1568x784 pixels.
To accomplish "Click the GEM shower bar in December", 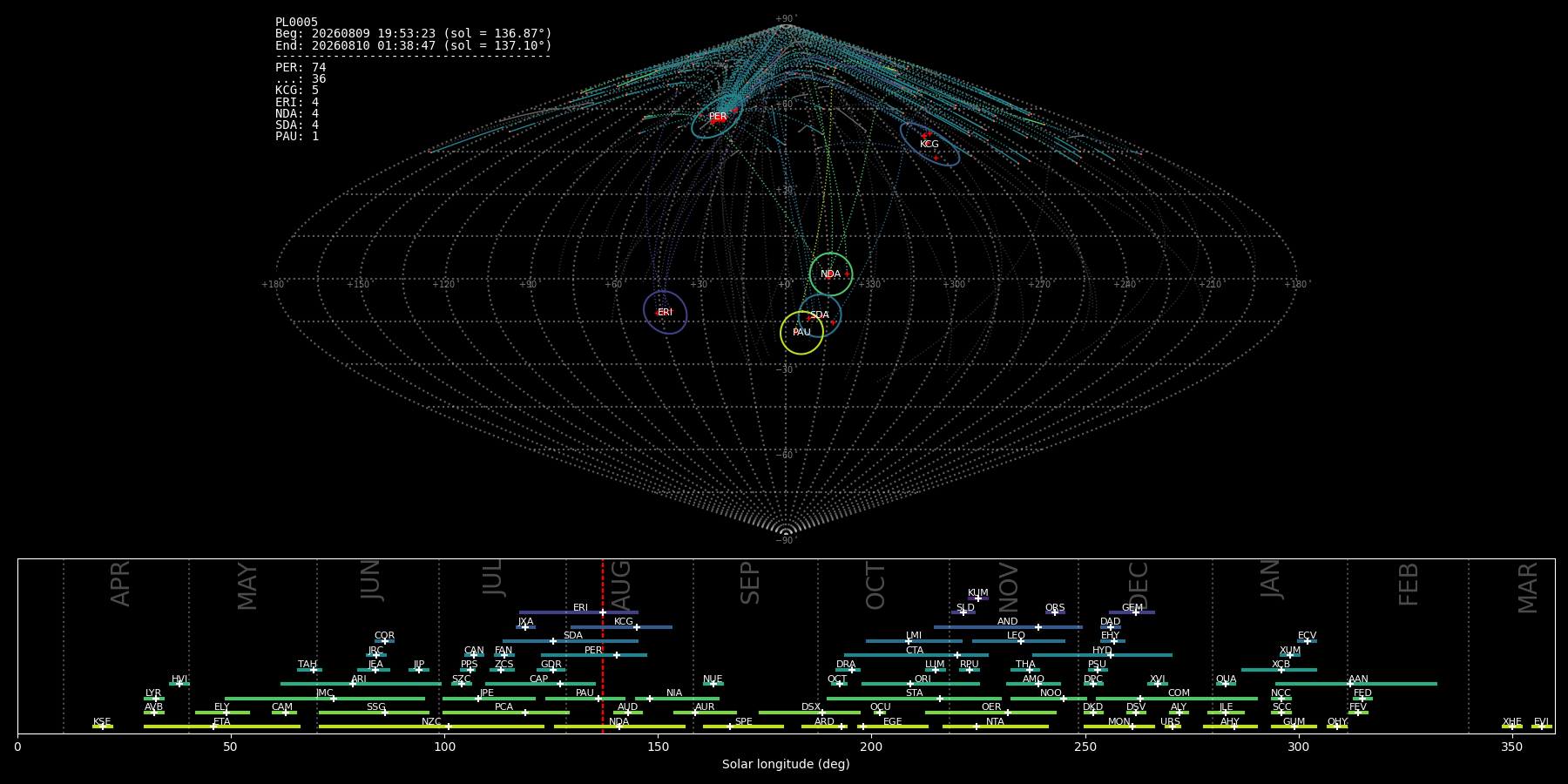I will [1132, 612].
